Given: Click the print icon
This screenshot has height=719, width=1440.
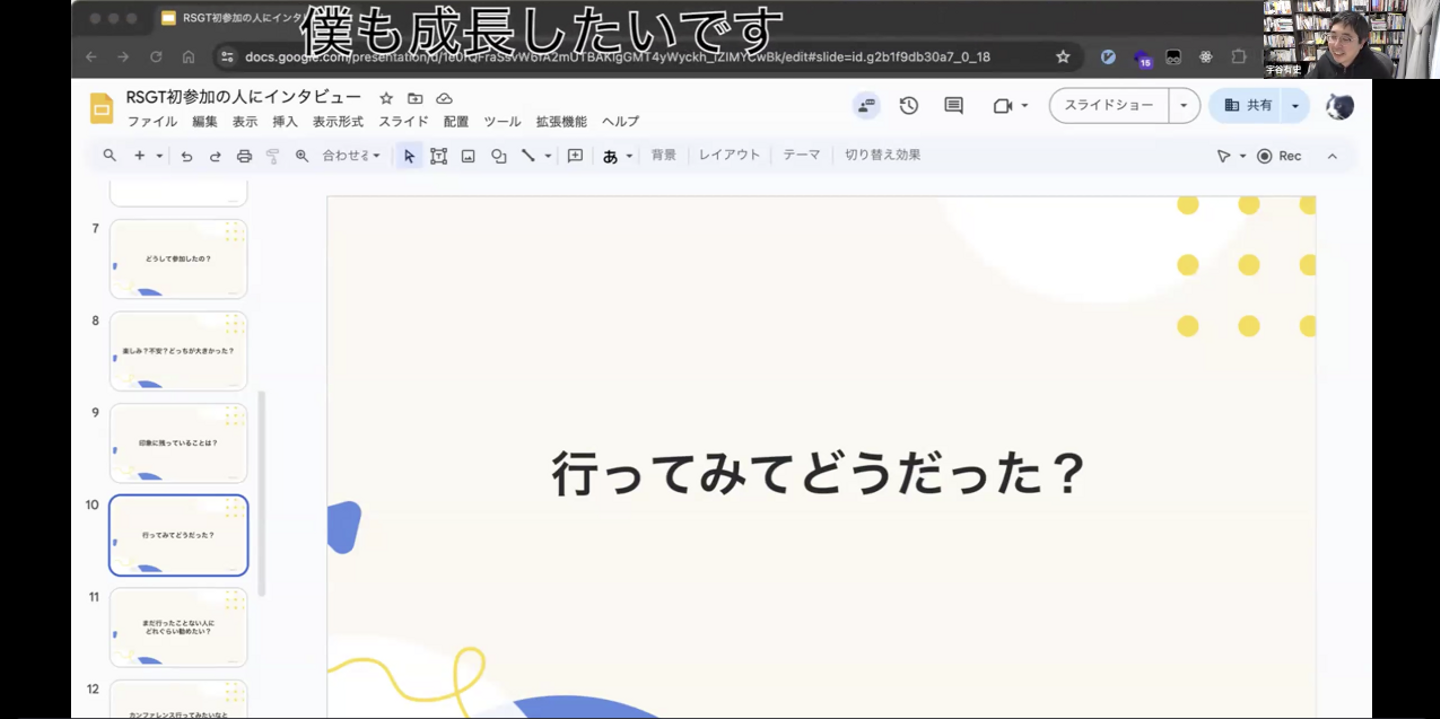Looking at the screenshot, I should [x=244, y=156].
